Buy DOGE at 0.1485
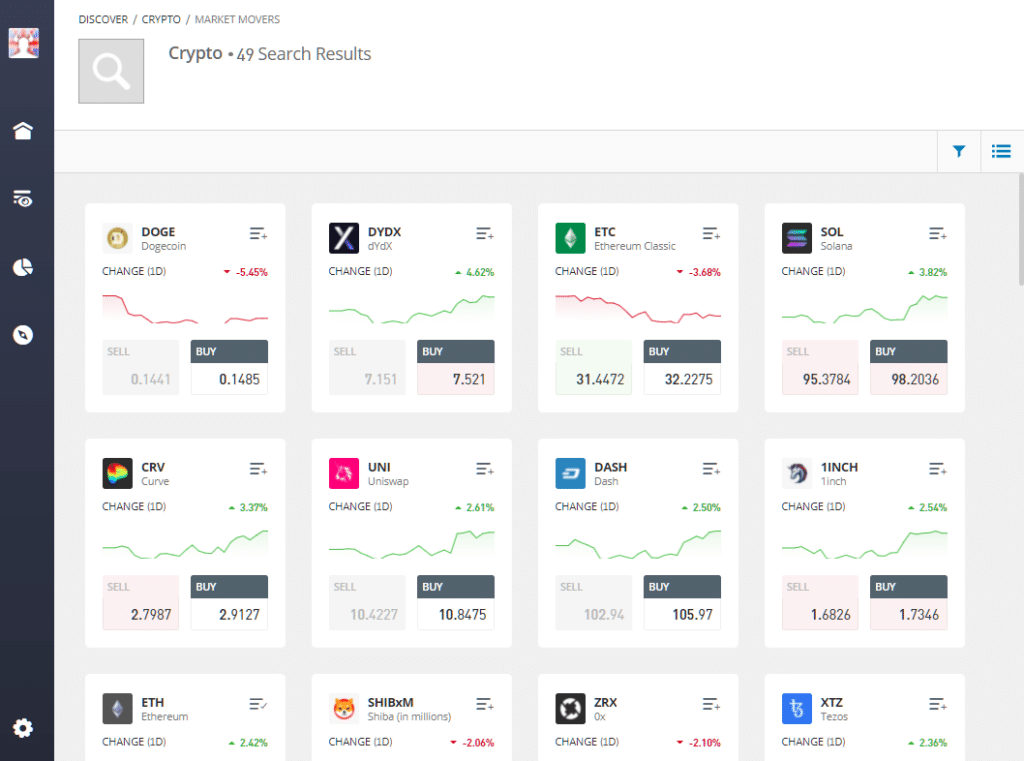This screenshot has width=1024, height=761. click(x=229, y=367)
